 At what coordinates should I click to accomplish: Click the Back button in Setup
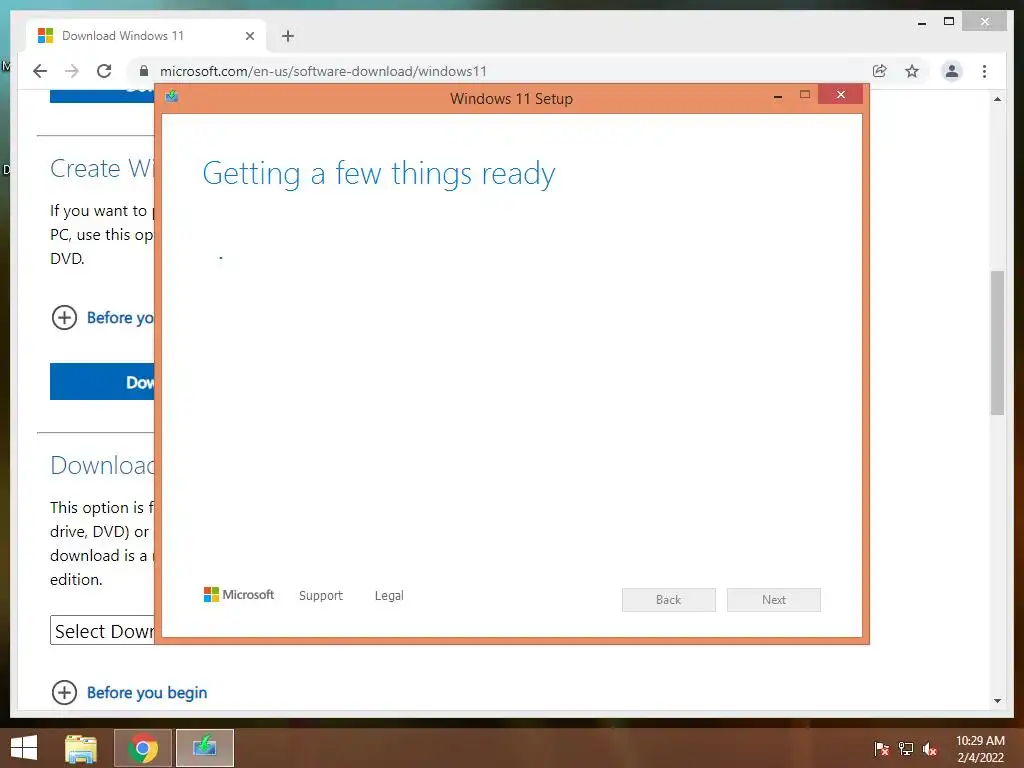click(669, 600)
